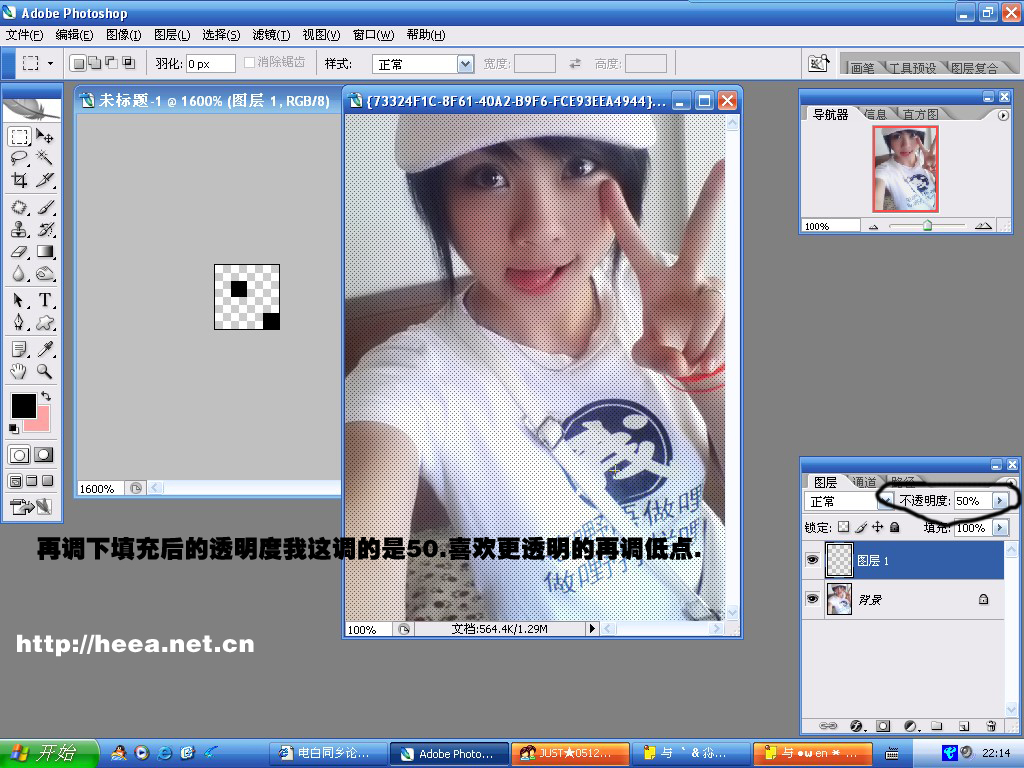Select the Lasso tool
1024x768 pixels.
(19, 158)
